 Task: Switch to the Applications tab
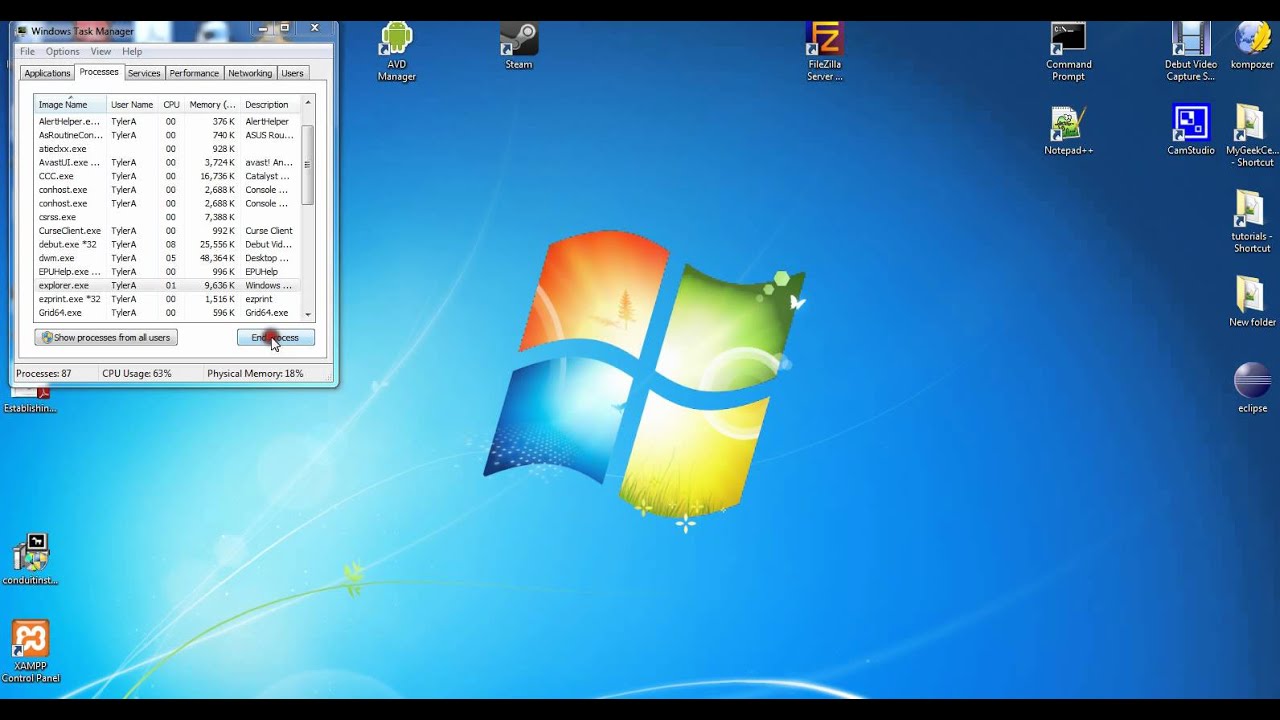[x=47, y=73]
